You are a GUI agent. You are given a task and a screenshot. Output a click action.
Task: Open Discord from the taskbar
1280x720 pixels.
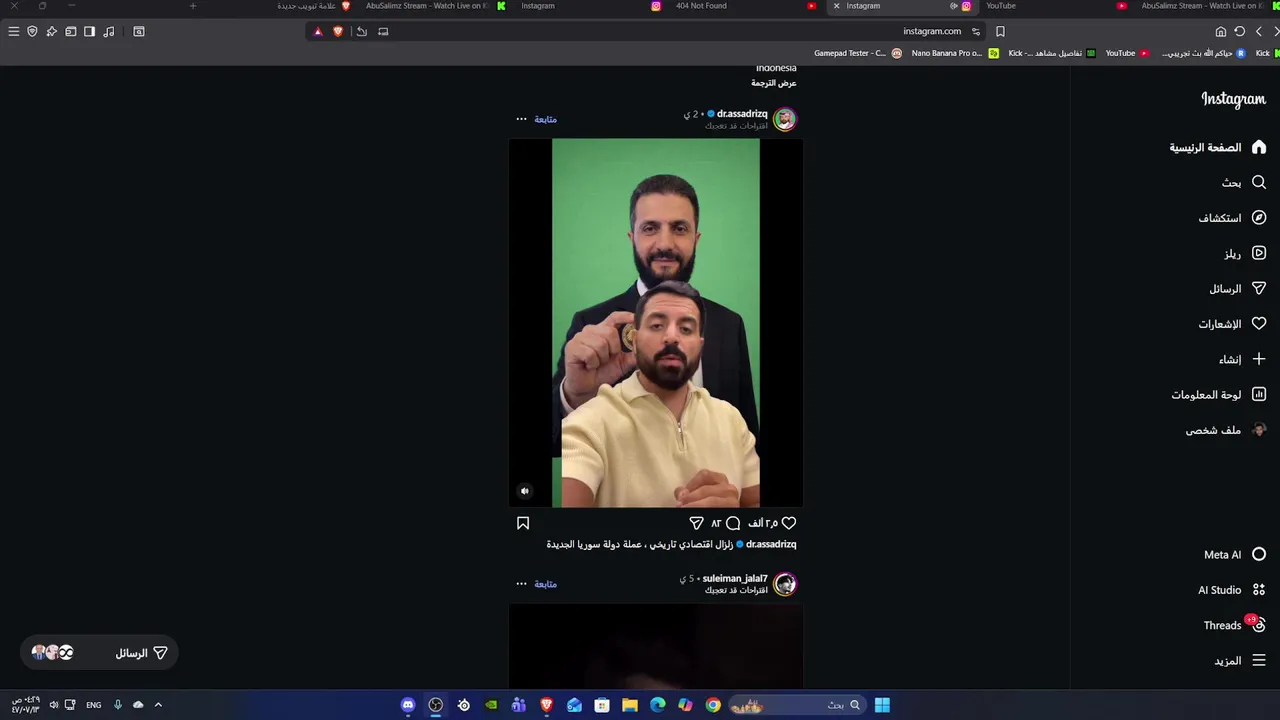click(x=408, y=705)
